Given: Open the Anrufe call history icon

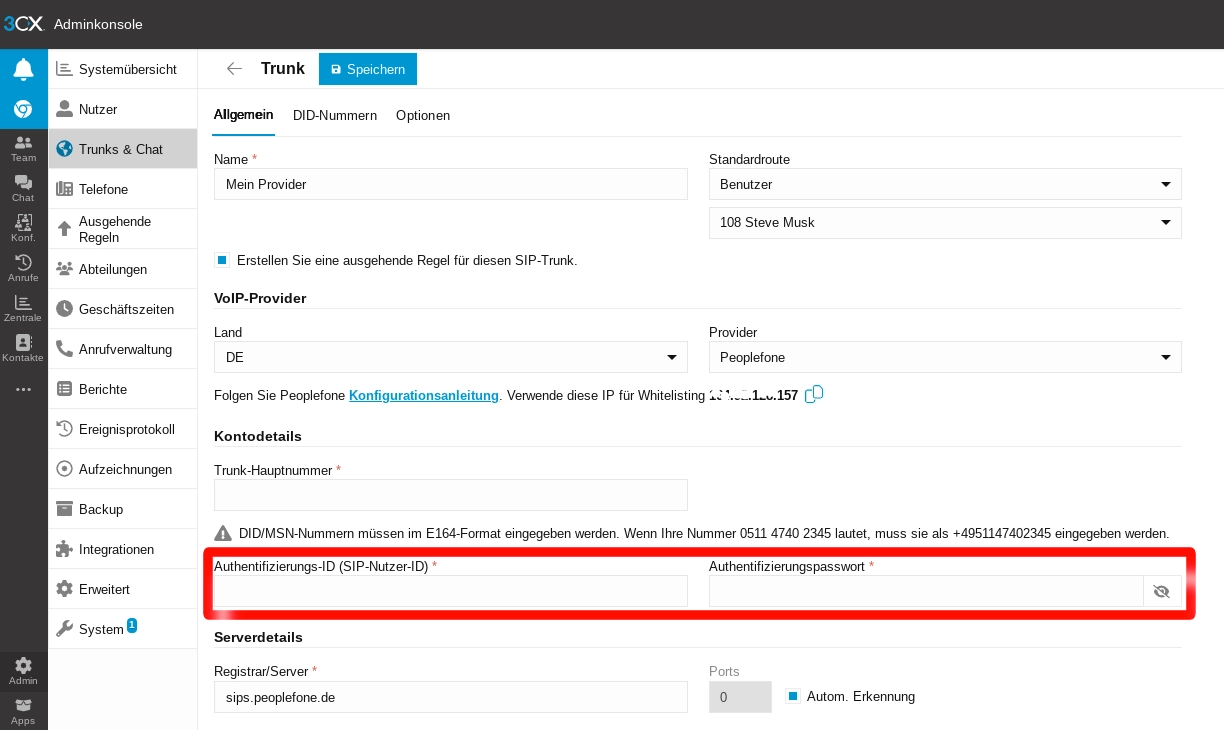Looking at the screenshot, I should click(23, 268).
